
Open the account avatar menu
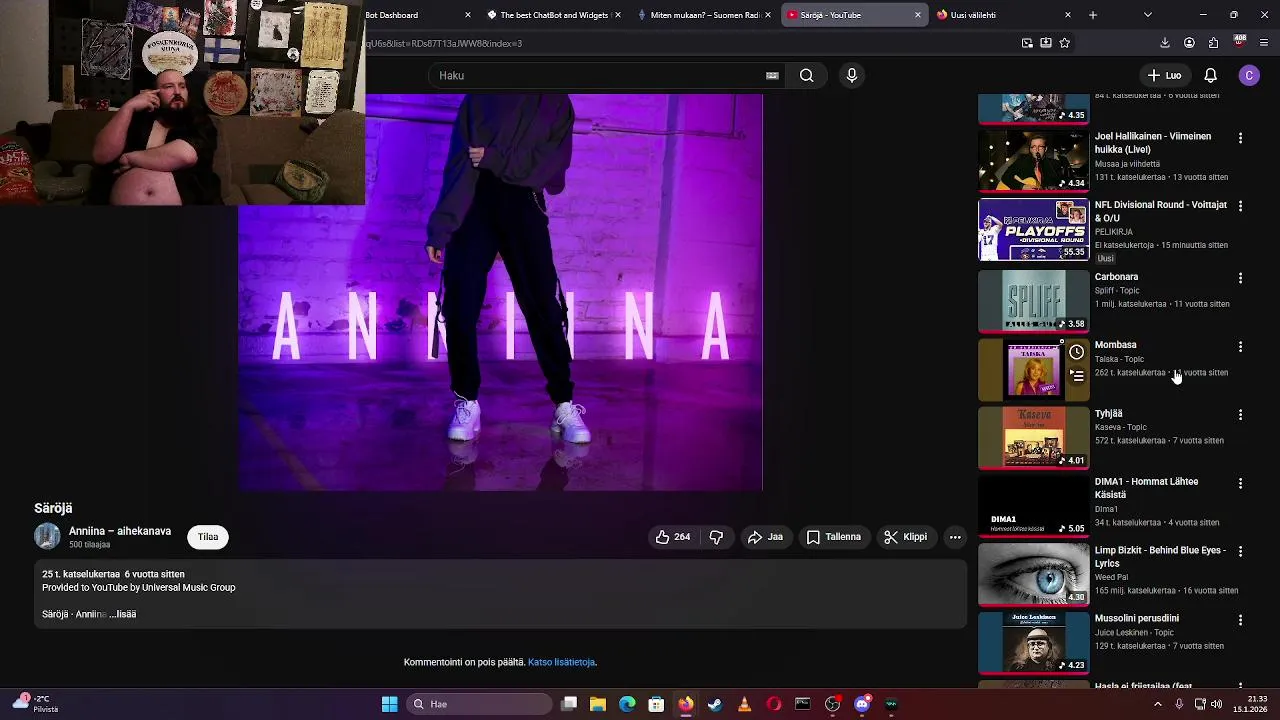point(1249,76)
